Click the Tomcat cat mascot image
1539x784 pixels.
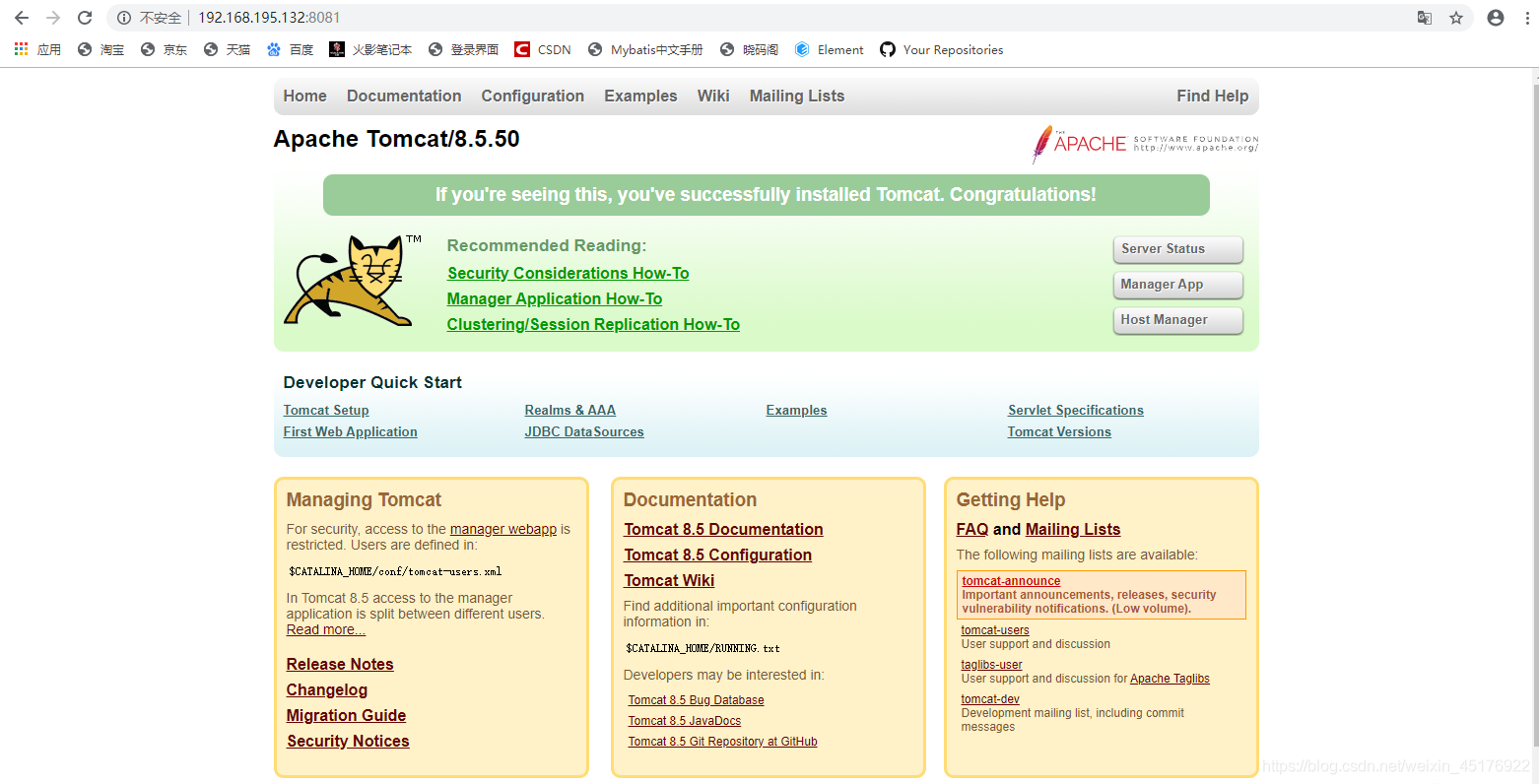pos(352,280)
